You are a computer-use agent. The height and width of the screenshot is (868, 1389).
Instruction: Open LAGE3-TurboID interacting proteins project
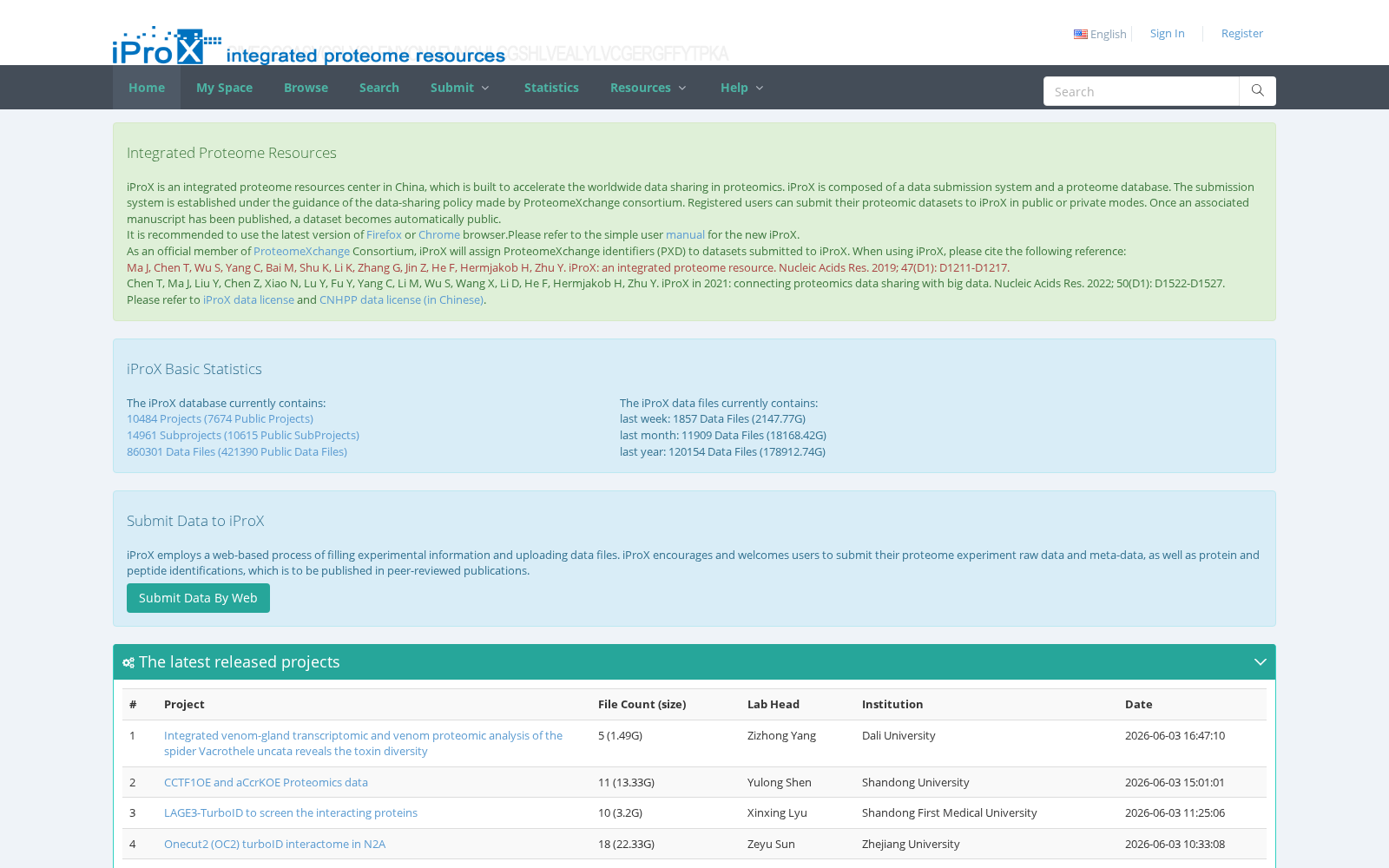(291, 812)
